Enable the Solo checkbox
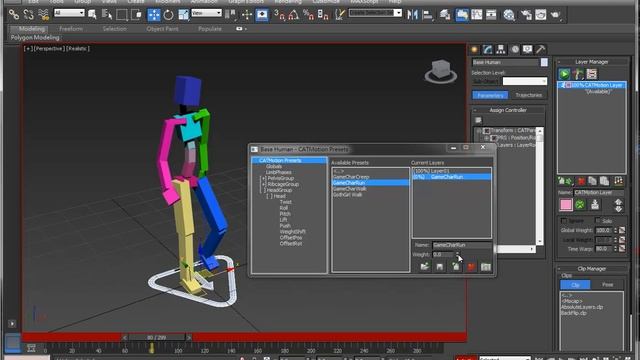640x360 pixels. [598, 221]
